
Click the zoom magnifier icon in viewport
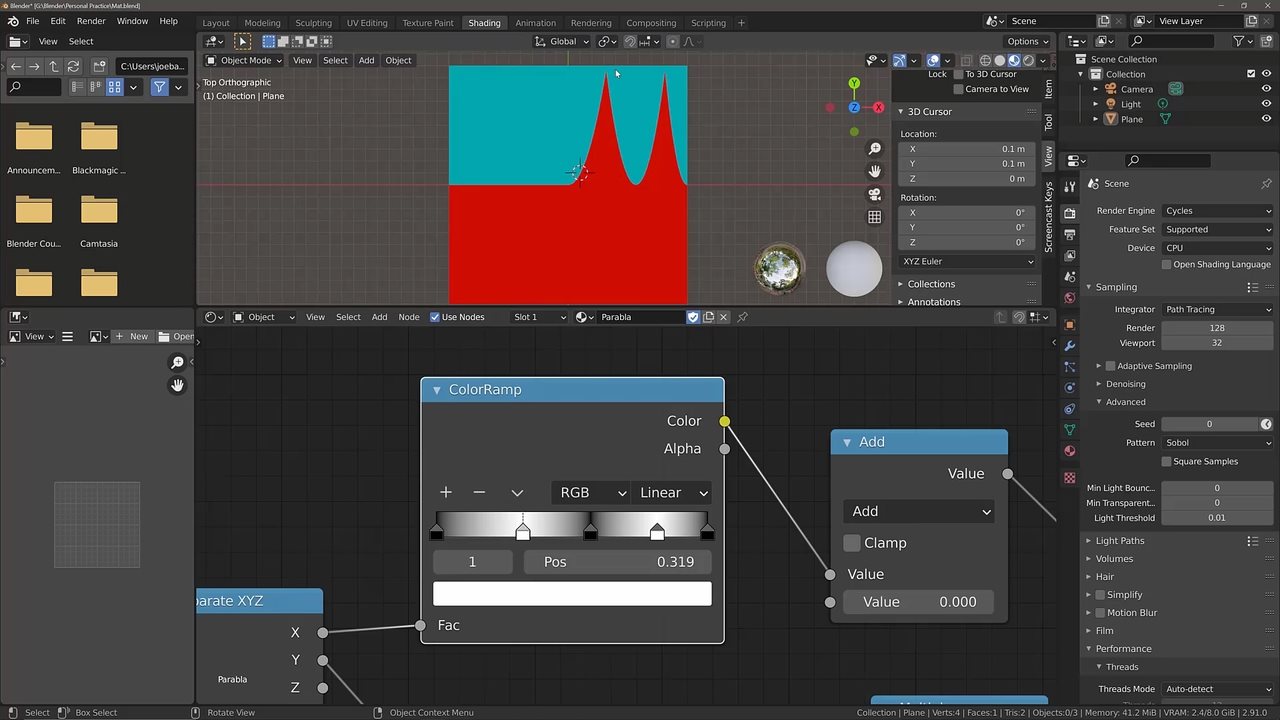(875, 148)
